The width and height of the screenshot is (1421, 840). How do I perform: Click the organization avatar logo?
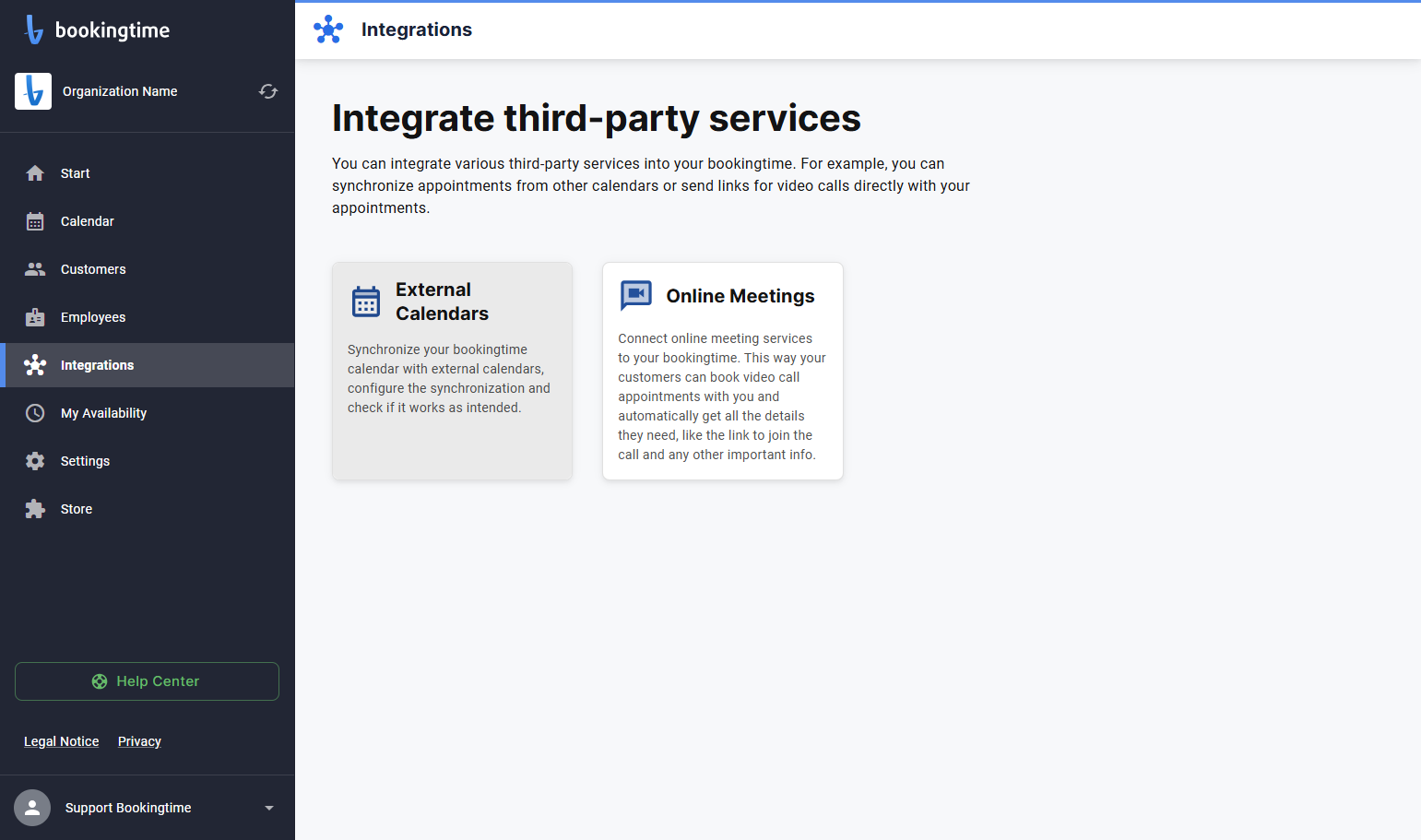[x=33, y=91]
